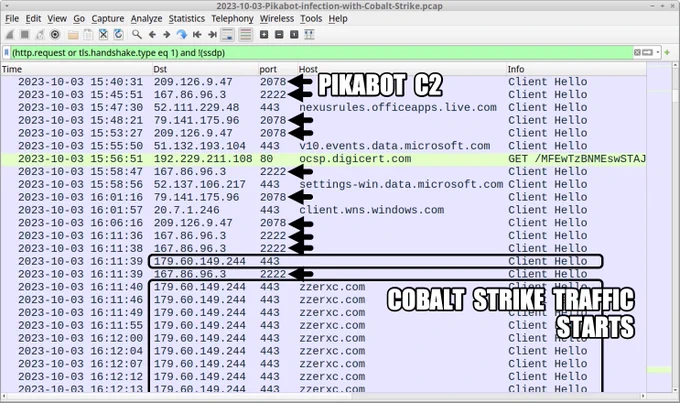
Task: Add a display filter button with plus
Action: [667, 52]
